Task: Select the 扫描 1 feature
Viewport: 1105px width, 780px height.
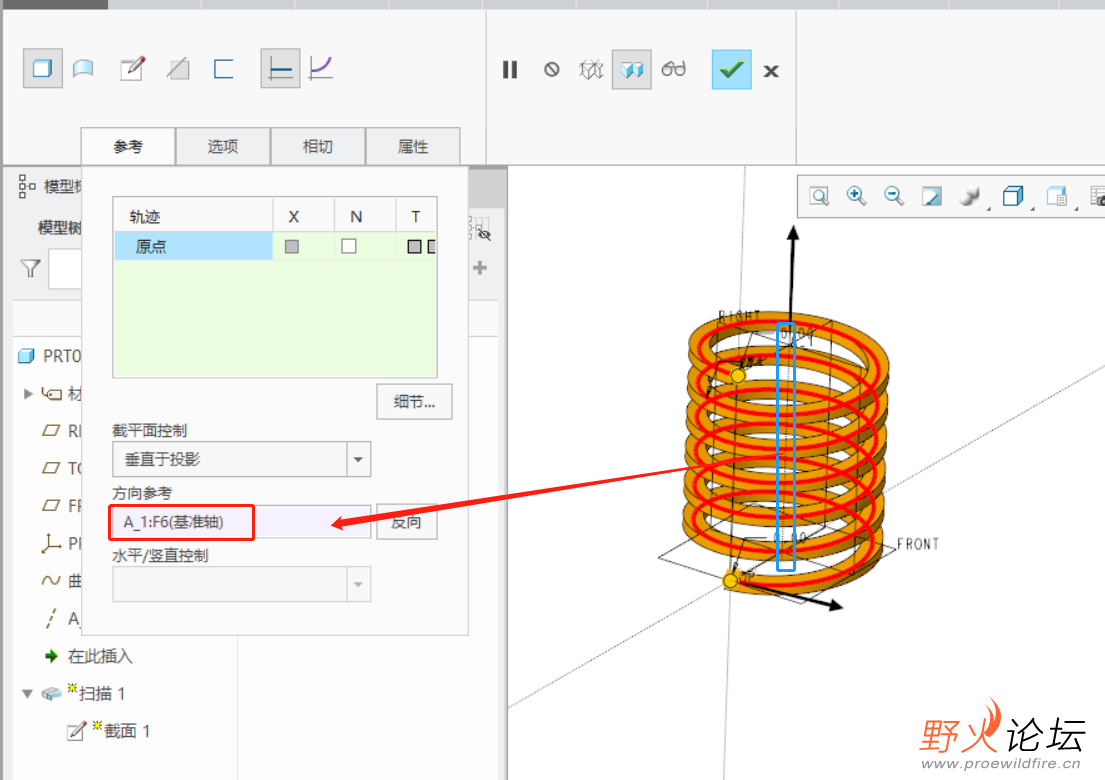Action: 84,693
